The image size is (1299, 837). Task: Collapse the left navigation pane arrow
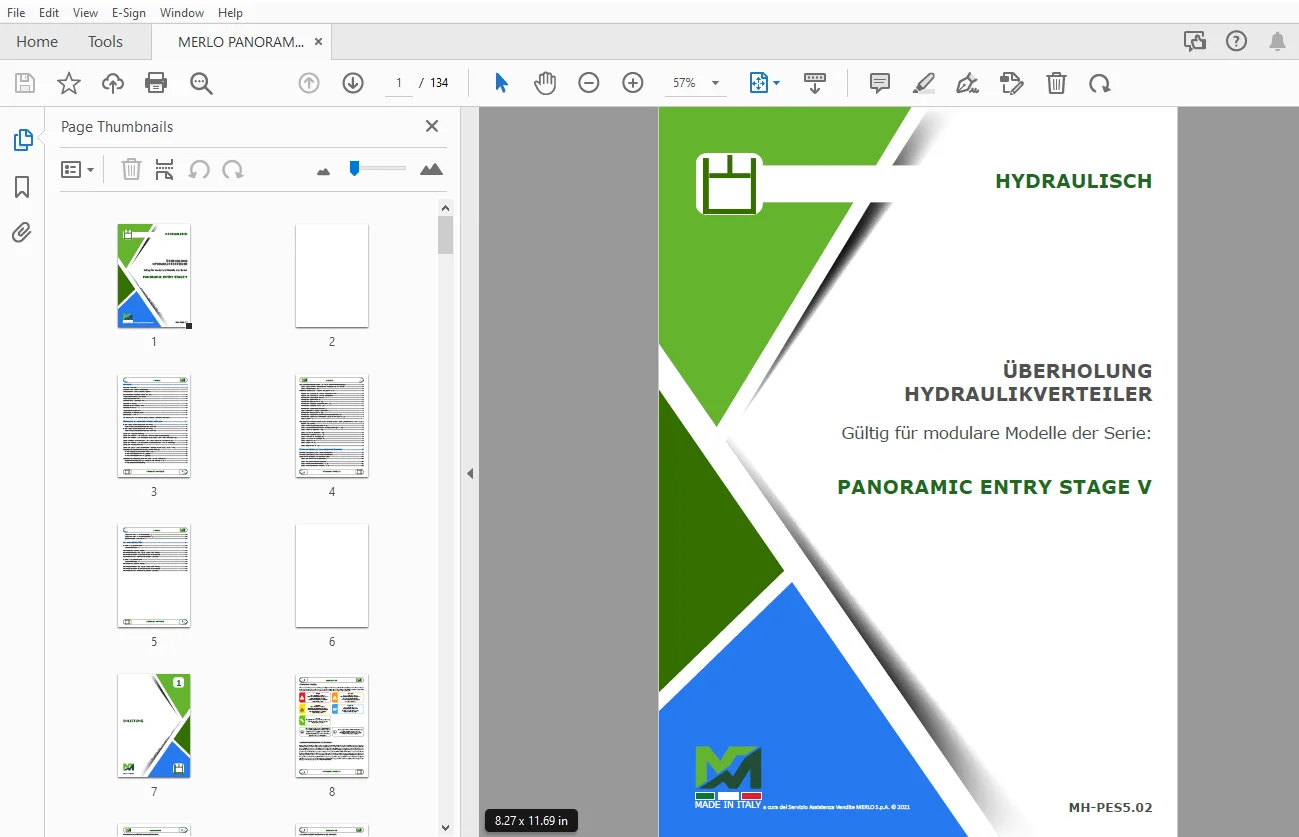coord(469,473)
